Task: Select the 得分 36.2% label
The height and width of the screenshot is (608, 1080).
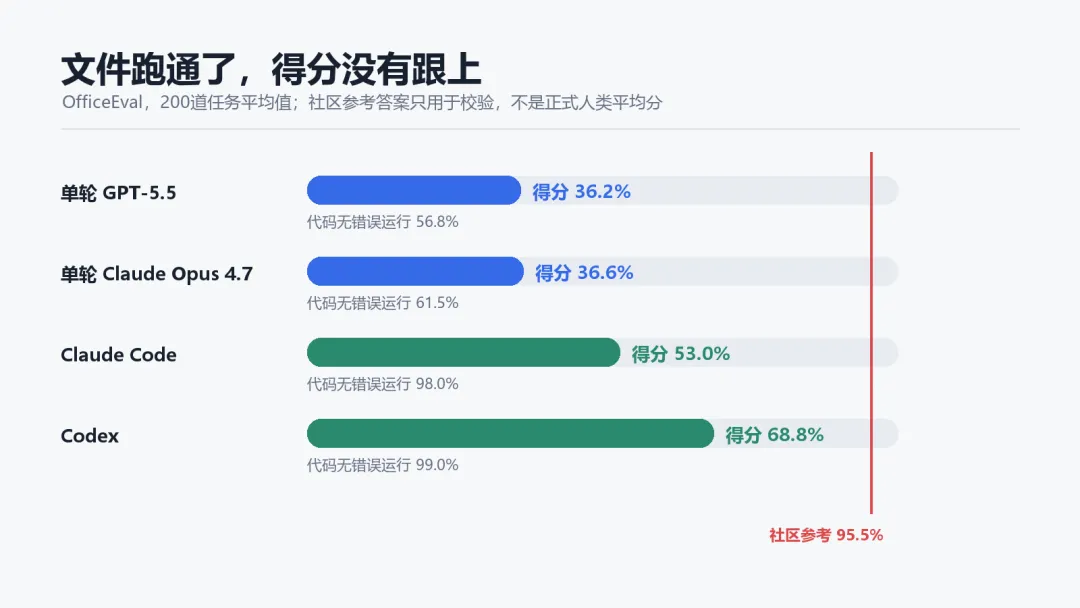Action: click(x=581, y=191)
